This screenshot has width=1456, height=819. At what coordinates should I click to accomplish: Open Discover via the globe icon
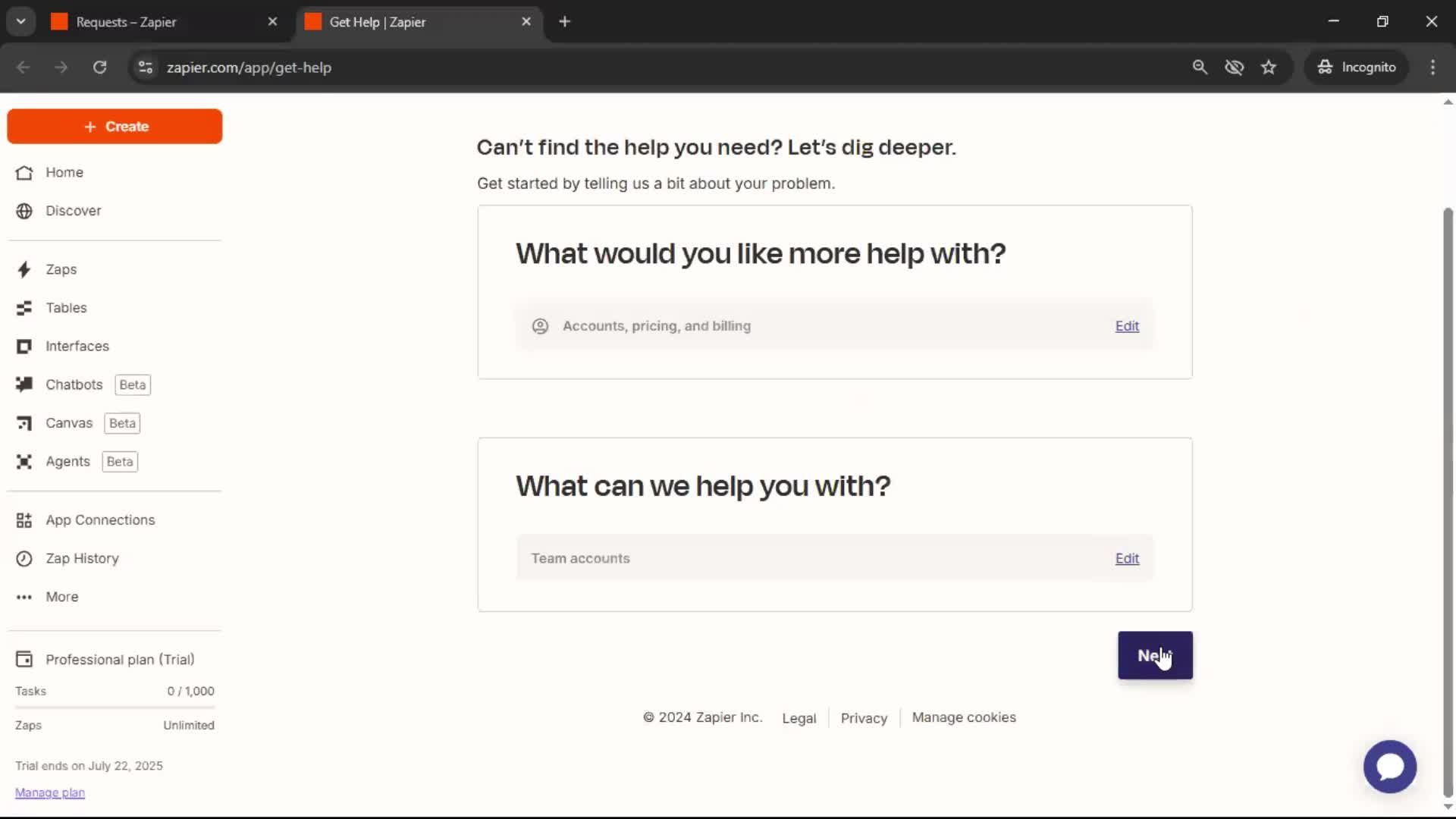[x=24, y=211]
